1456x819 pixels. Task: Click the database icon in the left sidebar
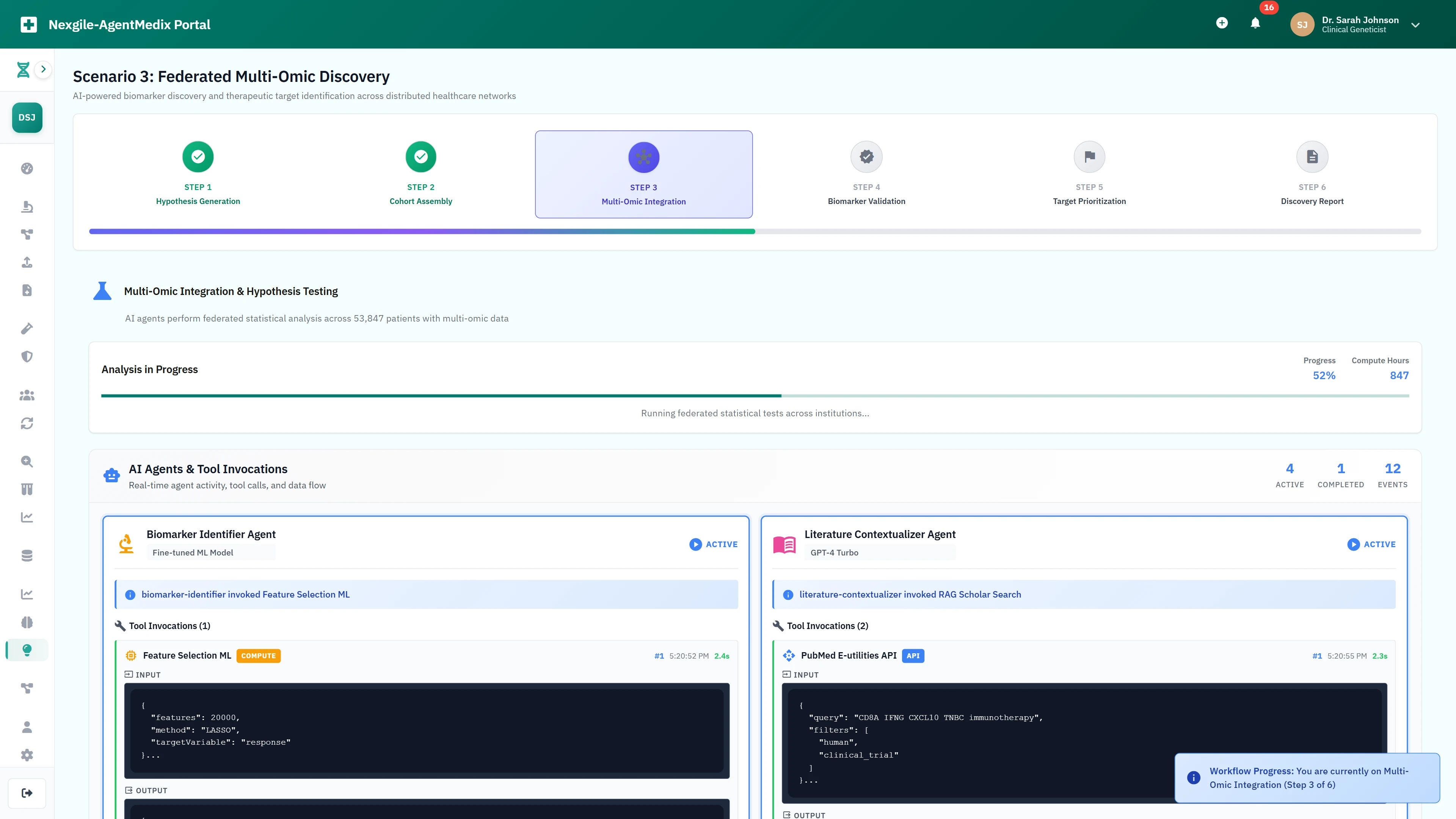[x=27, y=555]
